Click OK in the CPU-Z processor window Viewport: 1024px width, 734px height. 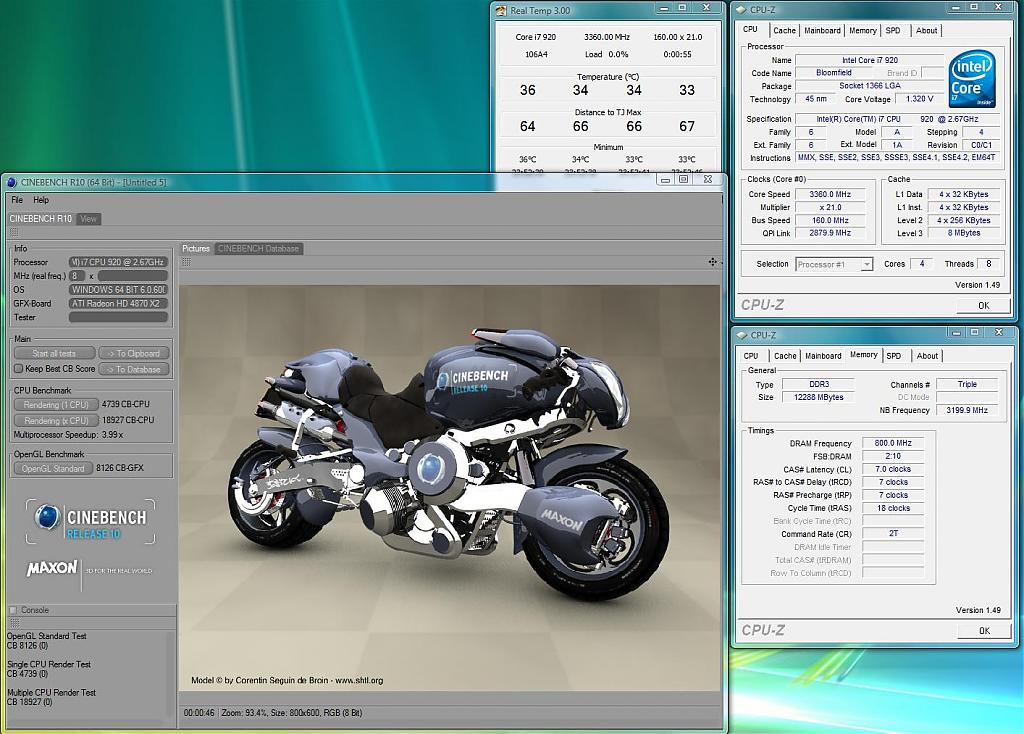point(984,306)
